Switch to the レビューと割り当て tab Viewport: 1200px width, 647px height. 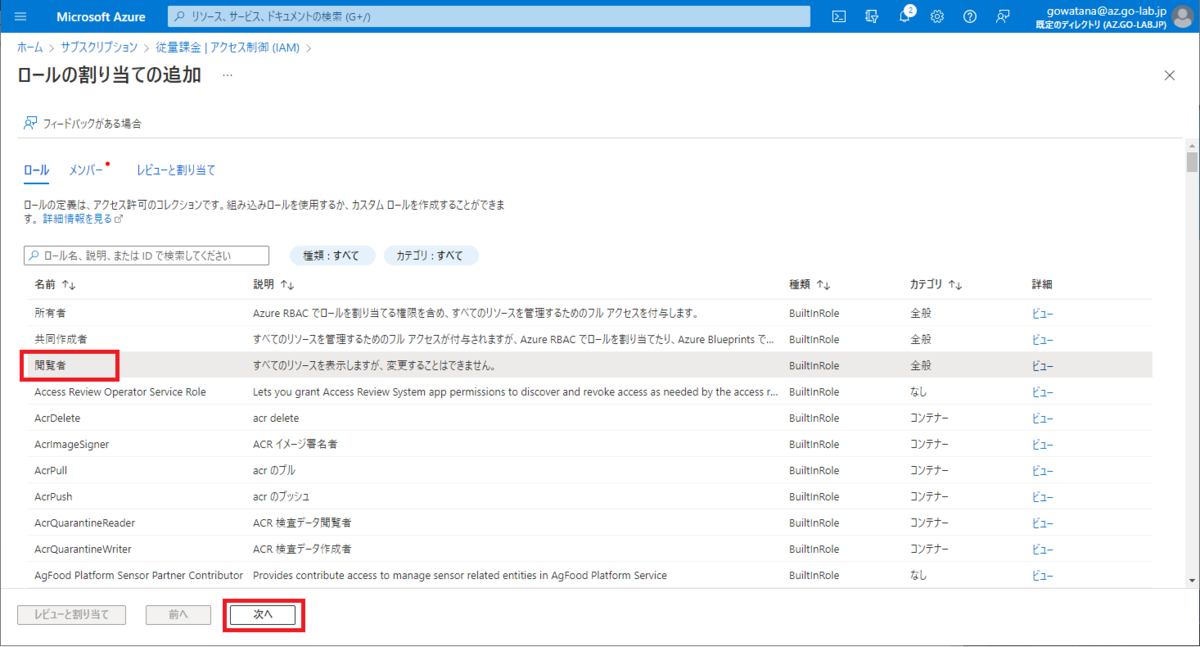click(176, 170)
